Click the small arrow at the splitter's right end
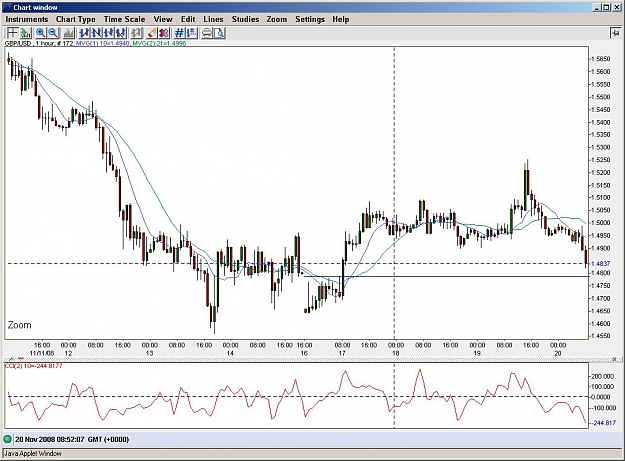Screen dimensions: 625x461 point(615,359)
